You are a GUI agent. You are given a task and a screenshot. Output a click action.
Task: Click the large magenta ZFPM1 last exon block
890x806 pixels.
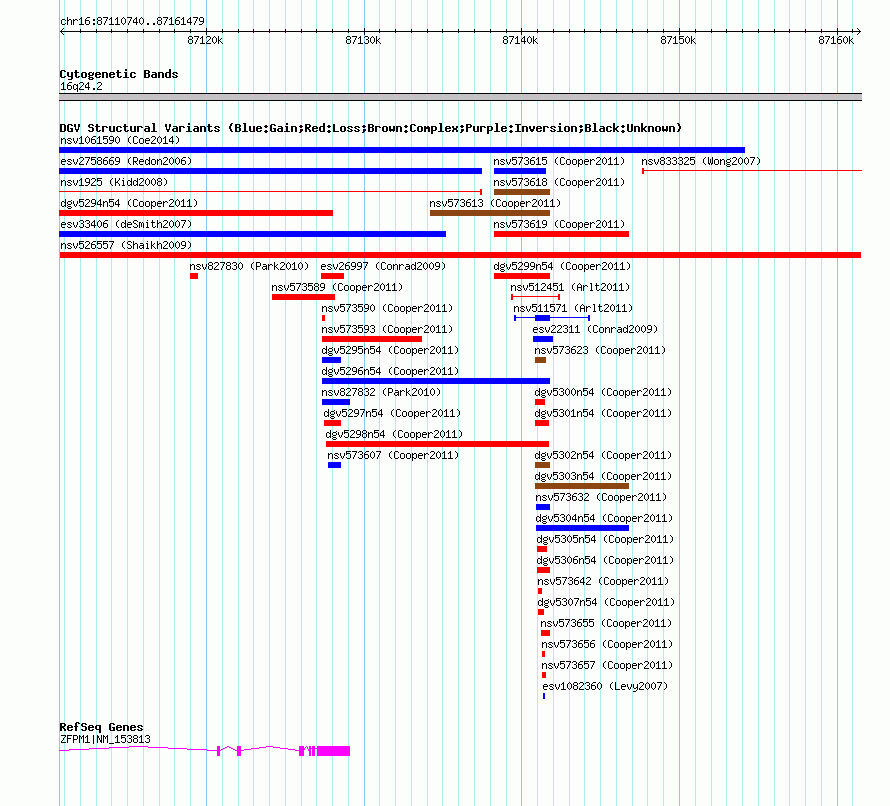pyautogui.click(x=333, y=751)
